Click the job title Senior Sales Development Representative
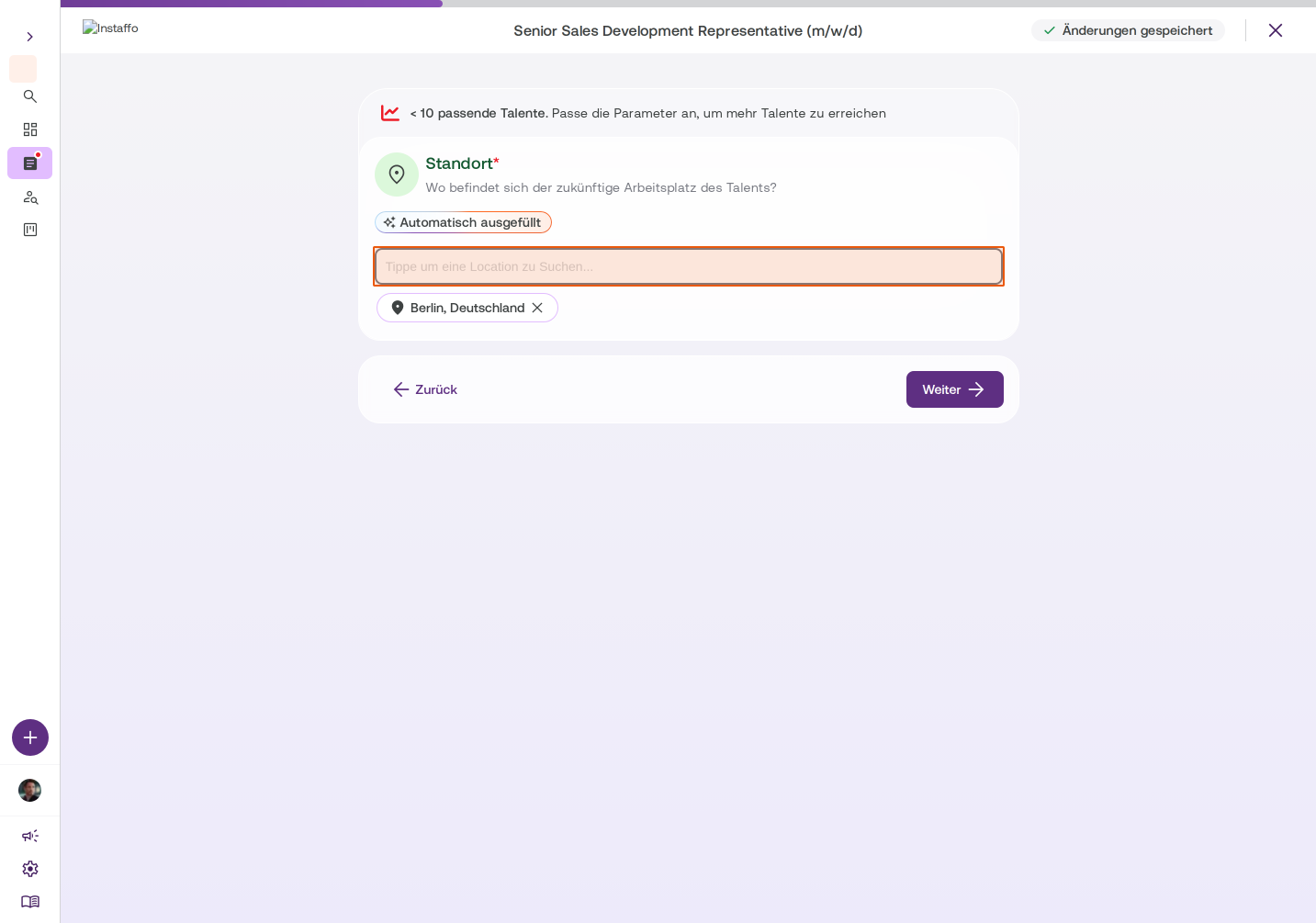The width and height of the screenshot is (1316, 923). click(x=688, y=30)
